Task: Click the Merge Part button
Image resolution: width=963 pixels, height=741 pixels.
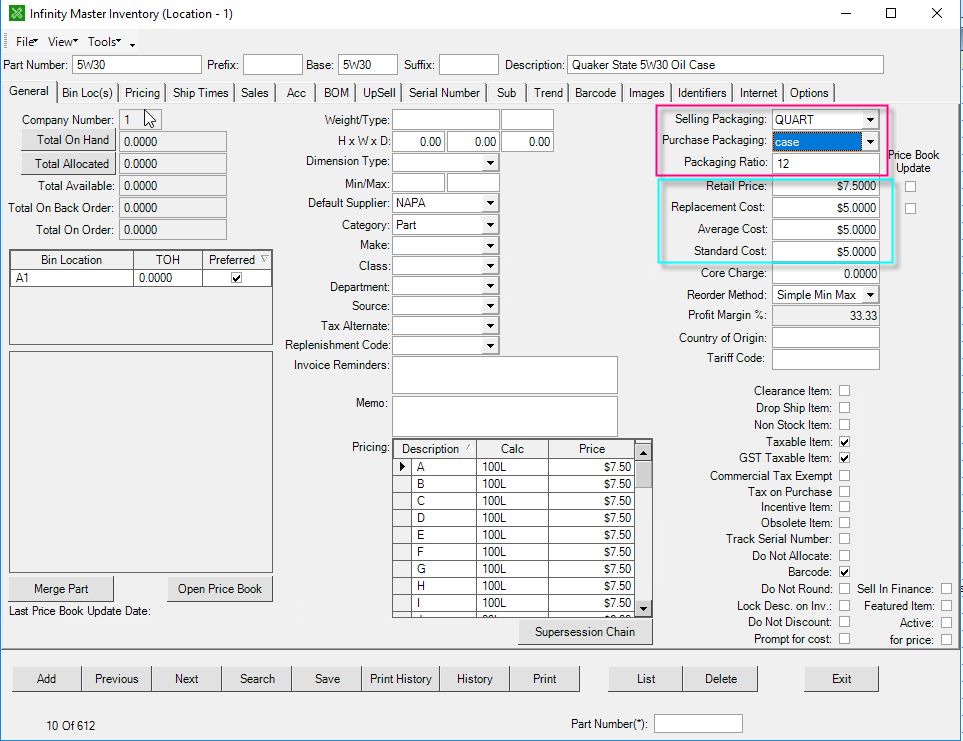Action: [60, 588]
